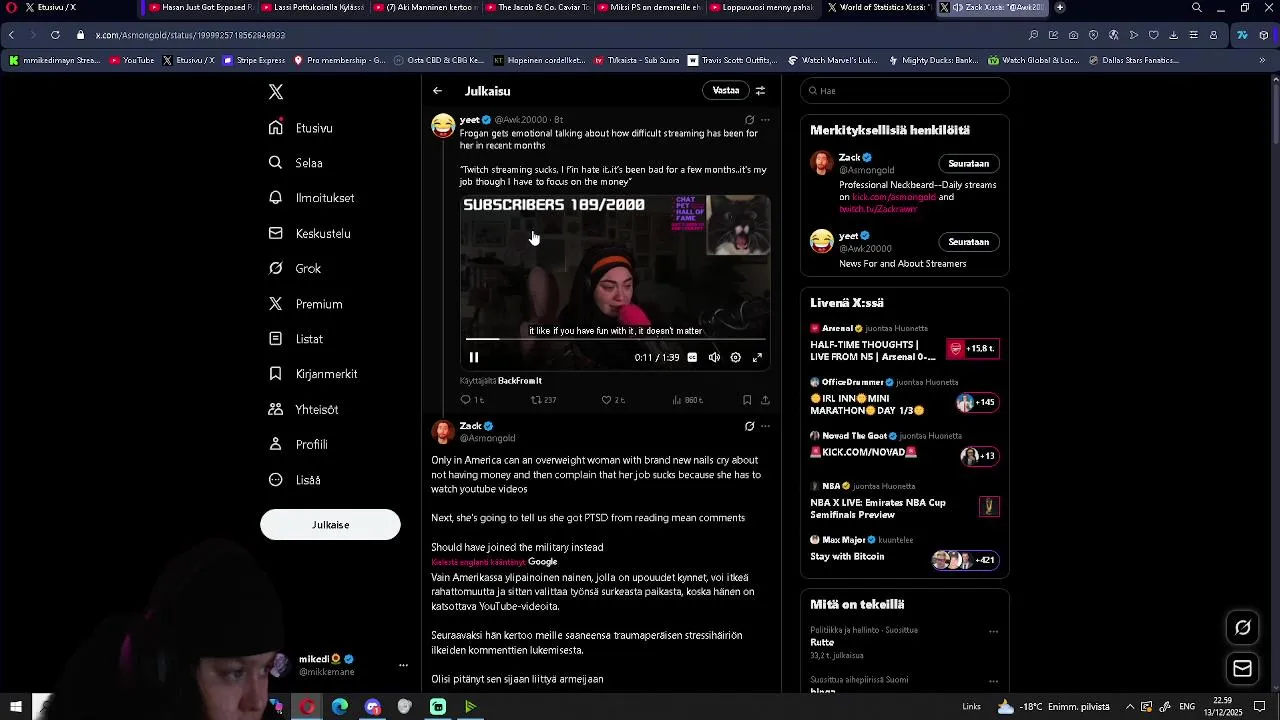Open video playback settings gear

pos(735,357)
